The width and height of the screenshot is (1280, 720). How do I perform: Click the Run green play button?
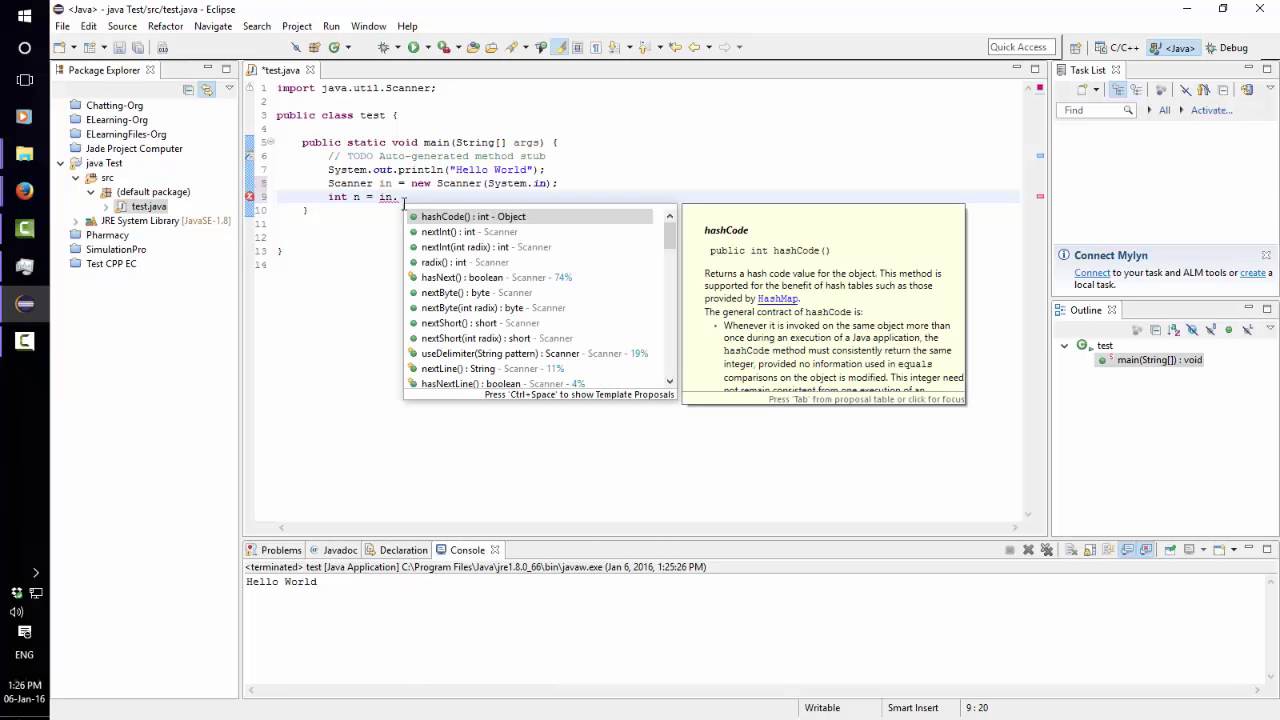[413, 47]
